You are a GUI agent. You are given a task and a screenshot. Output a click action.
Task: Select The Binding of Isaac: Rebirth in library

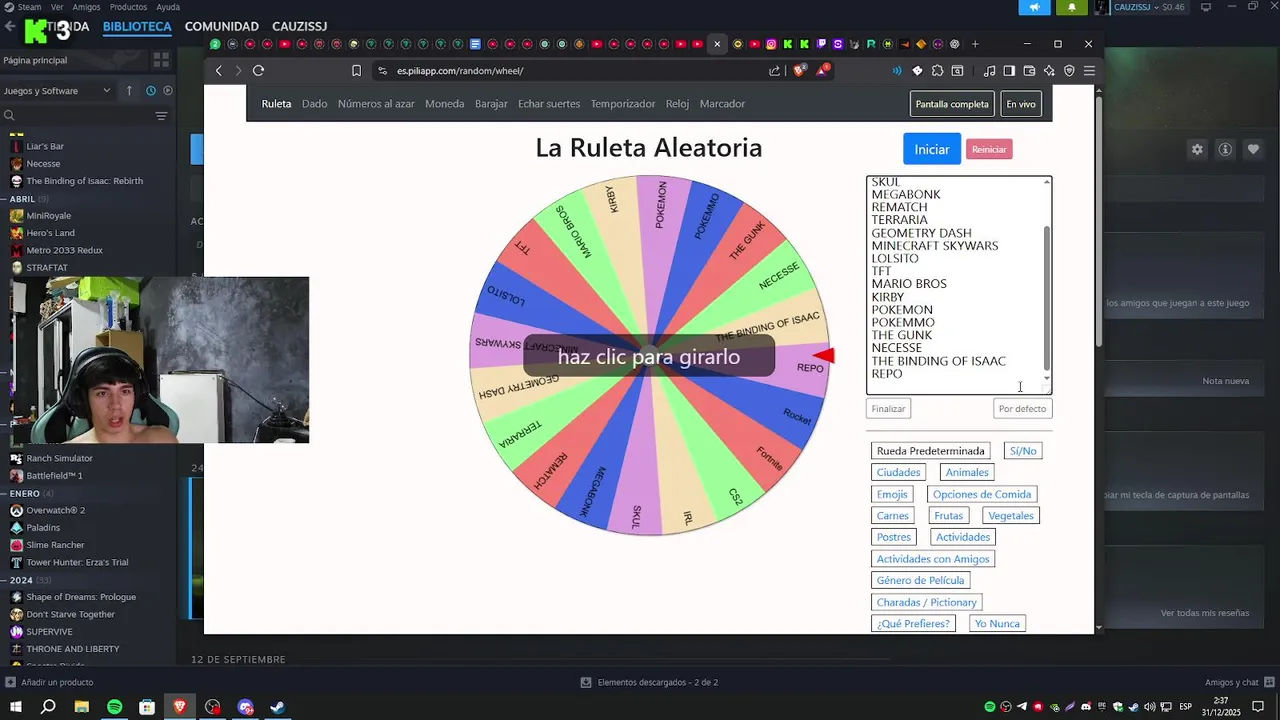pyautogui.click(x=84, y=181)
